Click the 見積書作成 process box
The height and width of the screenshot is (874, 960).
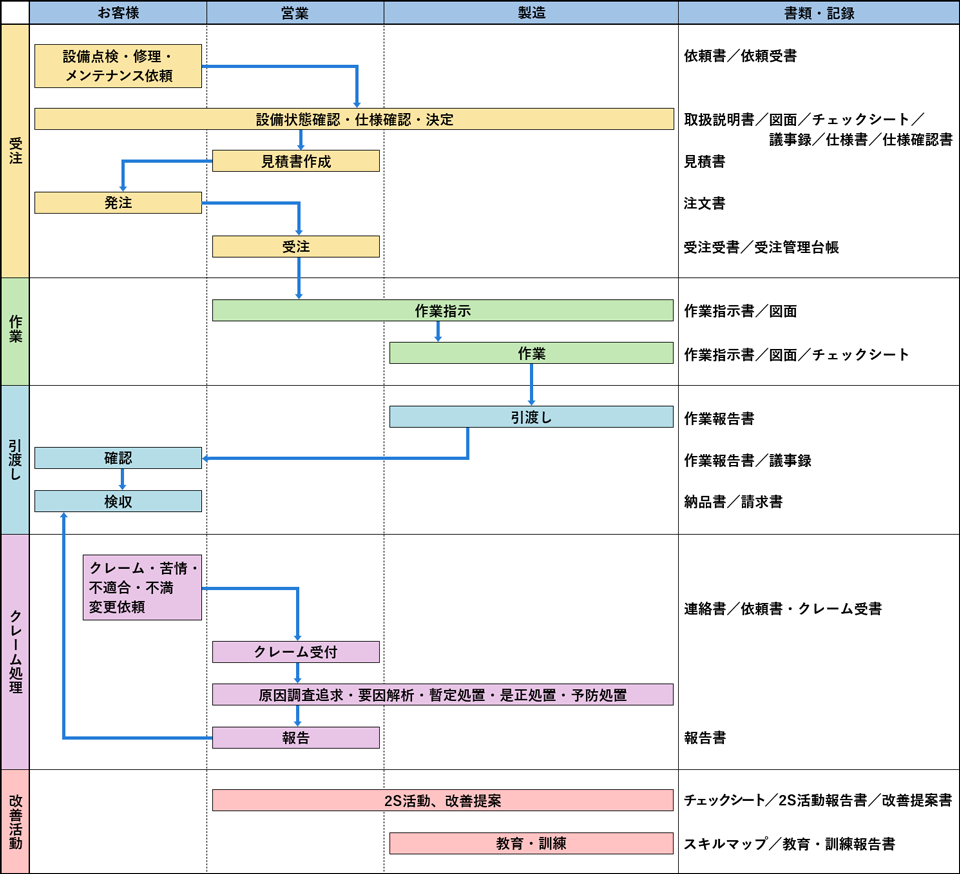[296, 161]
